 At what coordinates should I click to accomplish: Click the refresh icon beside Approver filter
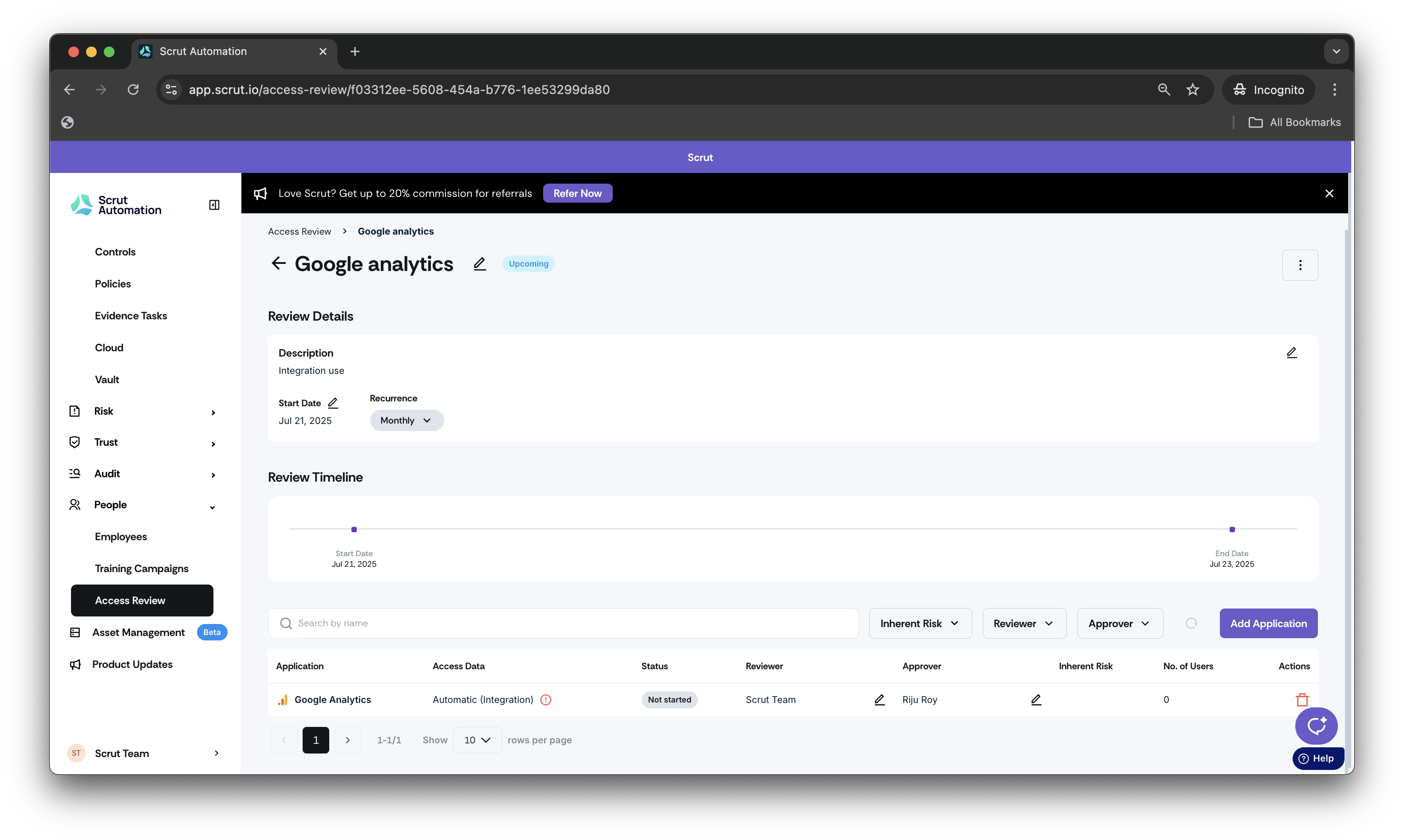click(x=1191, y=623)
